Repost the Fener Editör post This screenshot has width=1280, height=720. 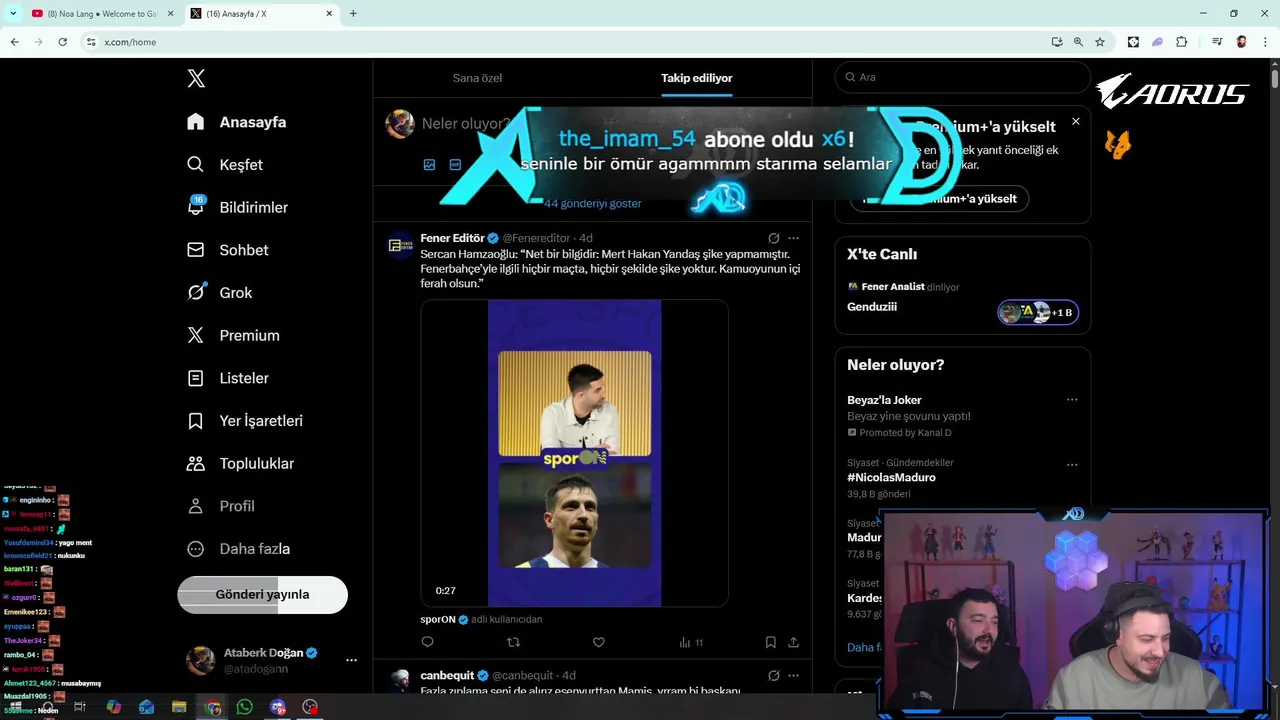pos(513,642)
